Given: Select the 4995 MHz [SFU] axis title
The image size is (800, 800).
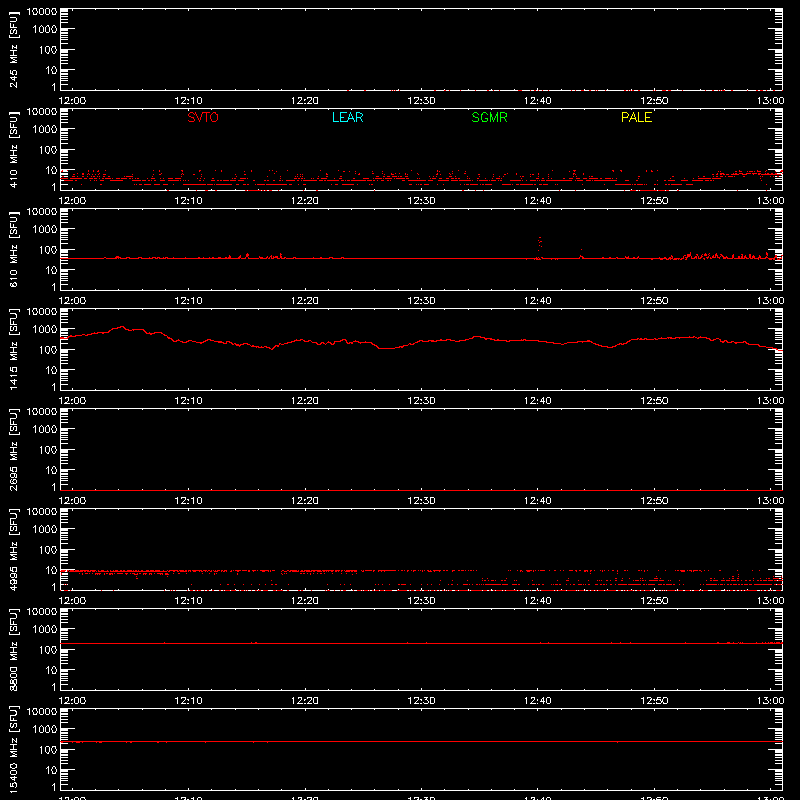Looking at the screenshot, I should coord(13,549).
